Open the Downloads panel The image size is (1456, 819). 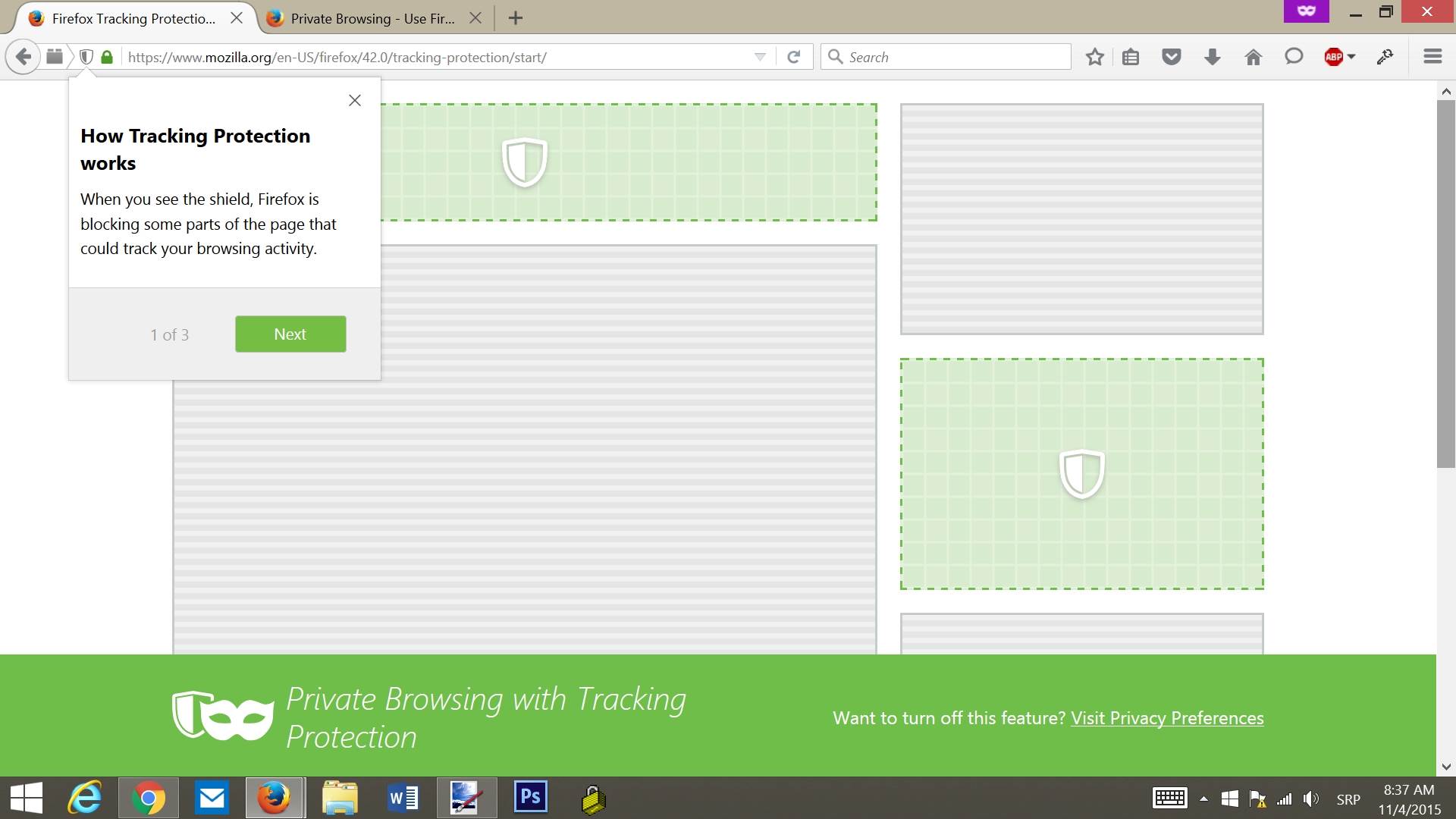(1211, 56)
